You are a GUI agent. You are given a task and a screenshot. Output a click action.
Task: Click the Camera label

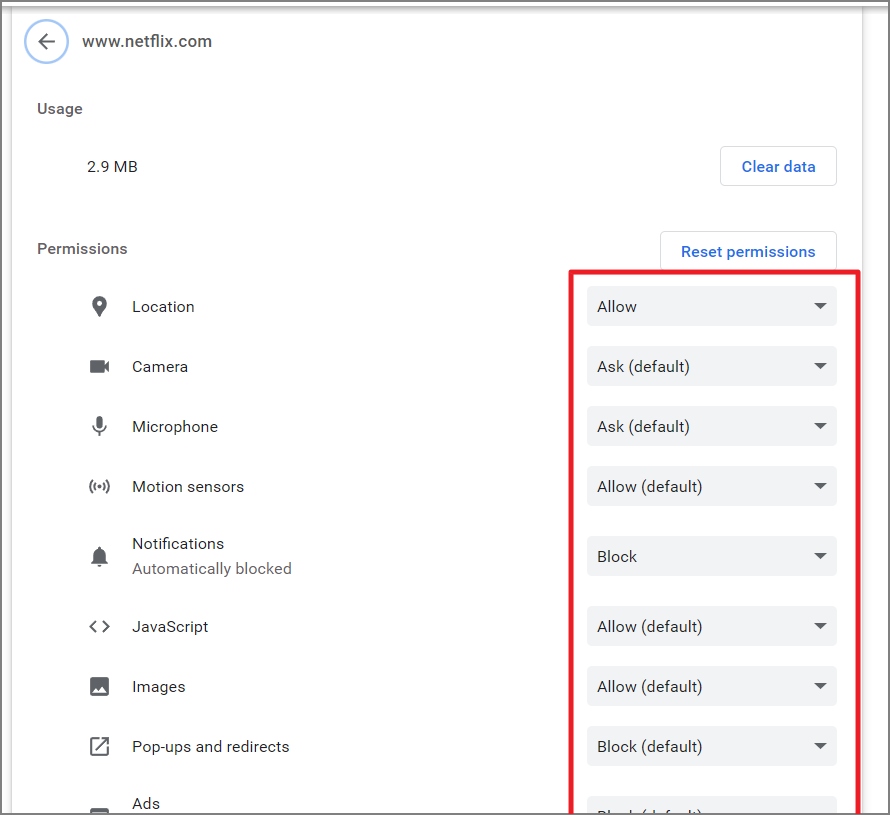pos(160,367)
